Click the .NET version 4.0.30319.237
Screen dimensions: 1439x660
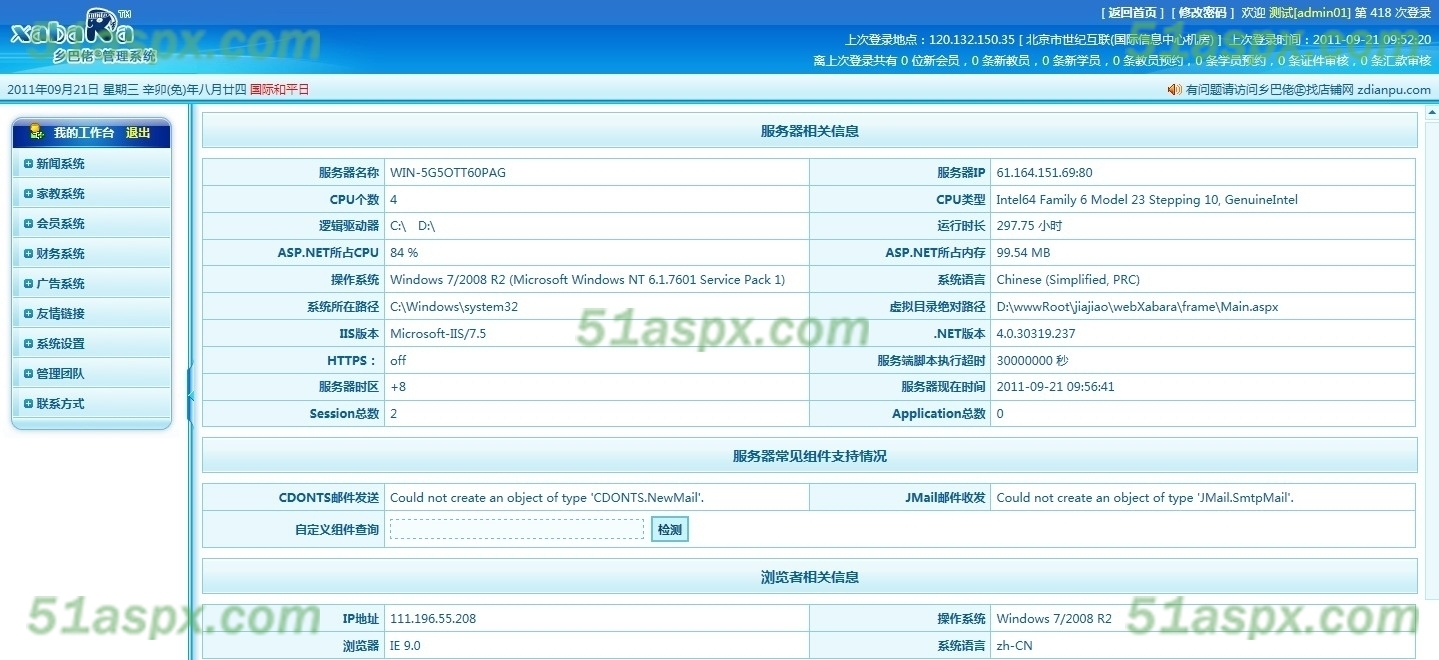click(1036, 334)
